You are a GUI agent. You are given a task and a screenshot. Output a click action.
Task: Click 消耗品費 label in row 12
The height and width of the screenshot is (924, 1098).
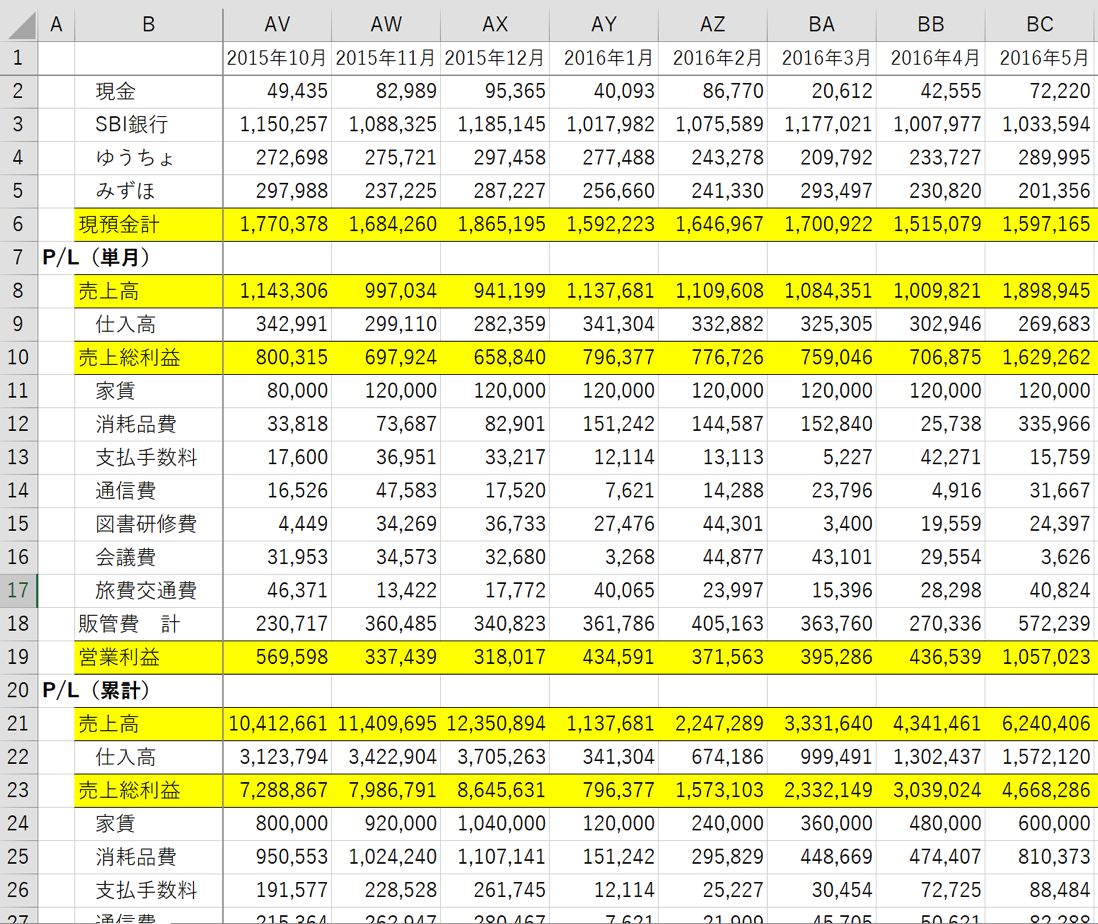(148, 424)
